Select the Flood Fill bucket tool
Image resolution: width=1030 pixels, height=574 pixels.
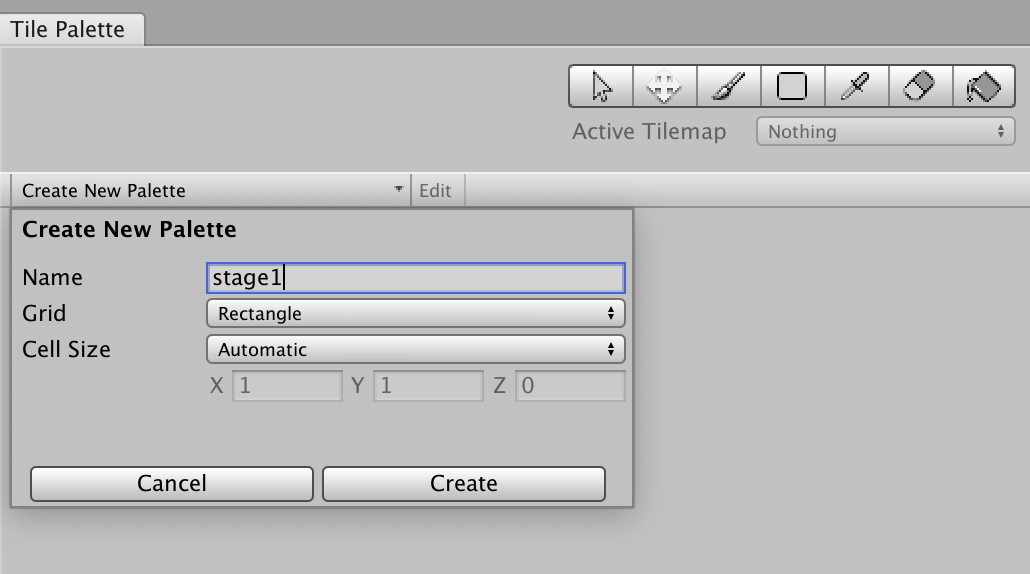coord(983,87)
